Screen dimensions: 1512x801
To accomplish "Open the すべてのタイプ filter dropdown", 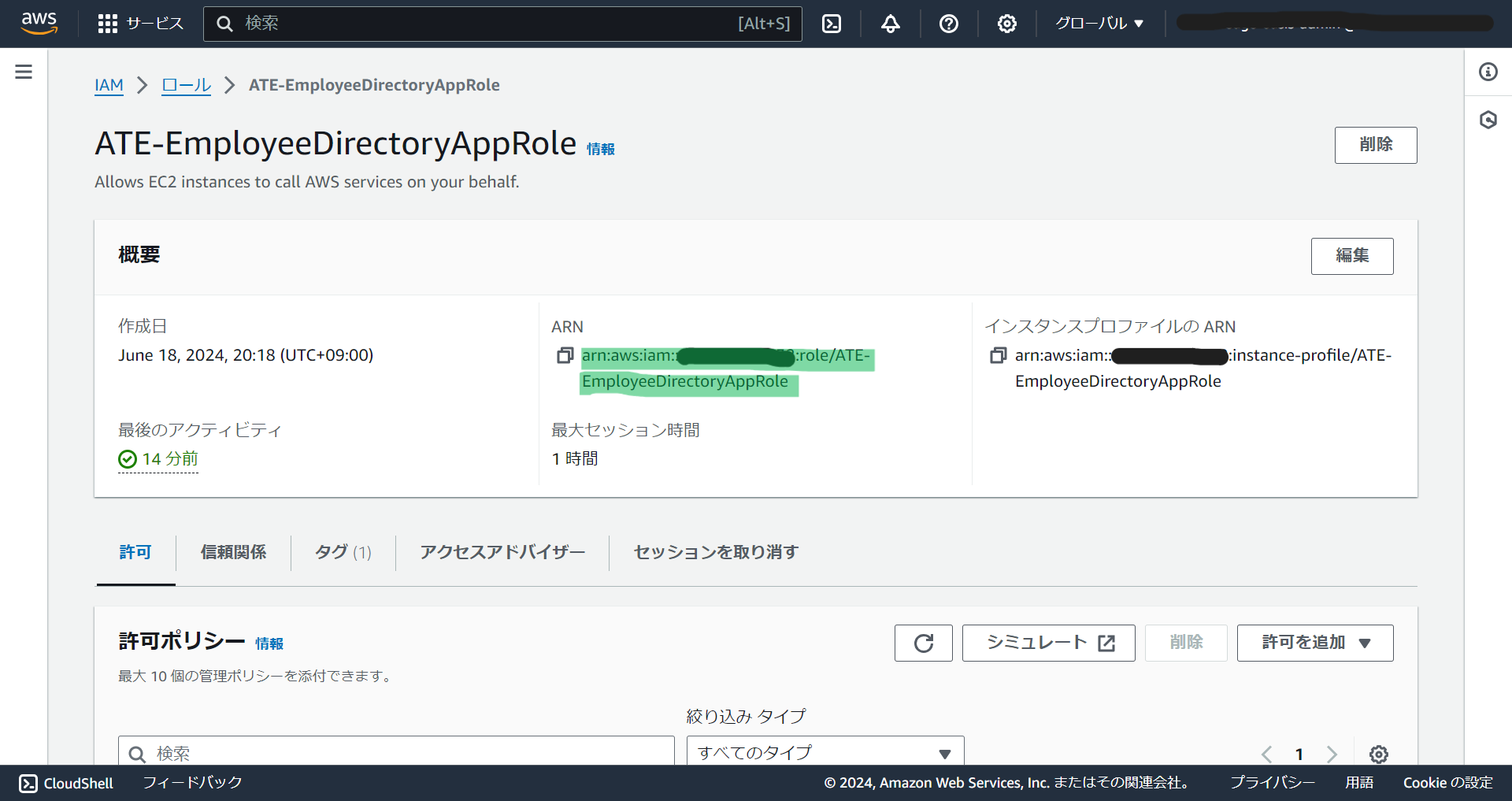I will point(824,752).
